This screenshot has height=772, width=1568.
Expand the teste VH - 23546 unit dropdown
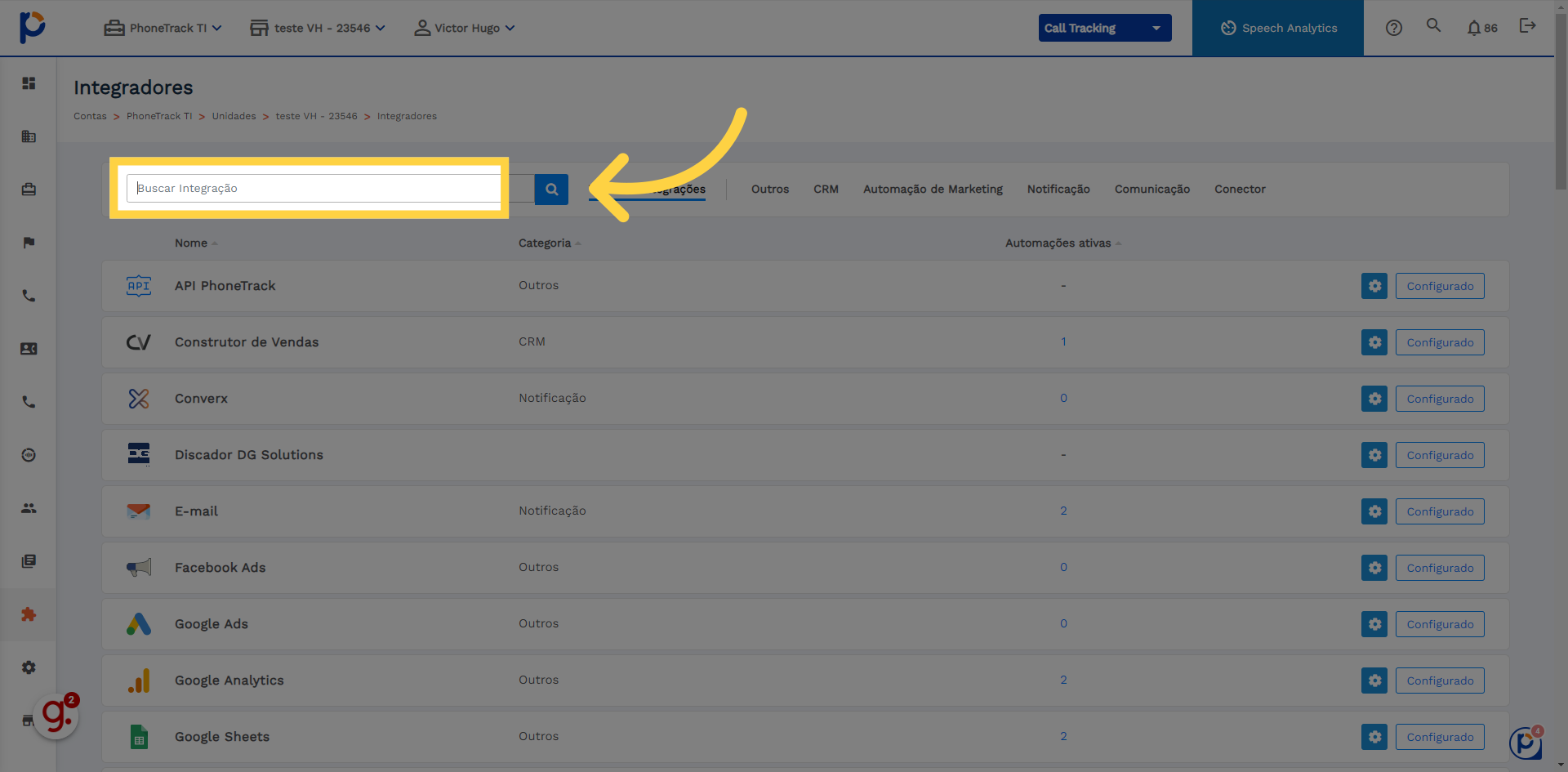click(318, 28)
